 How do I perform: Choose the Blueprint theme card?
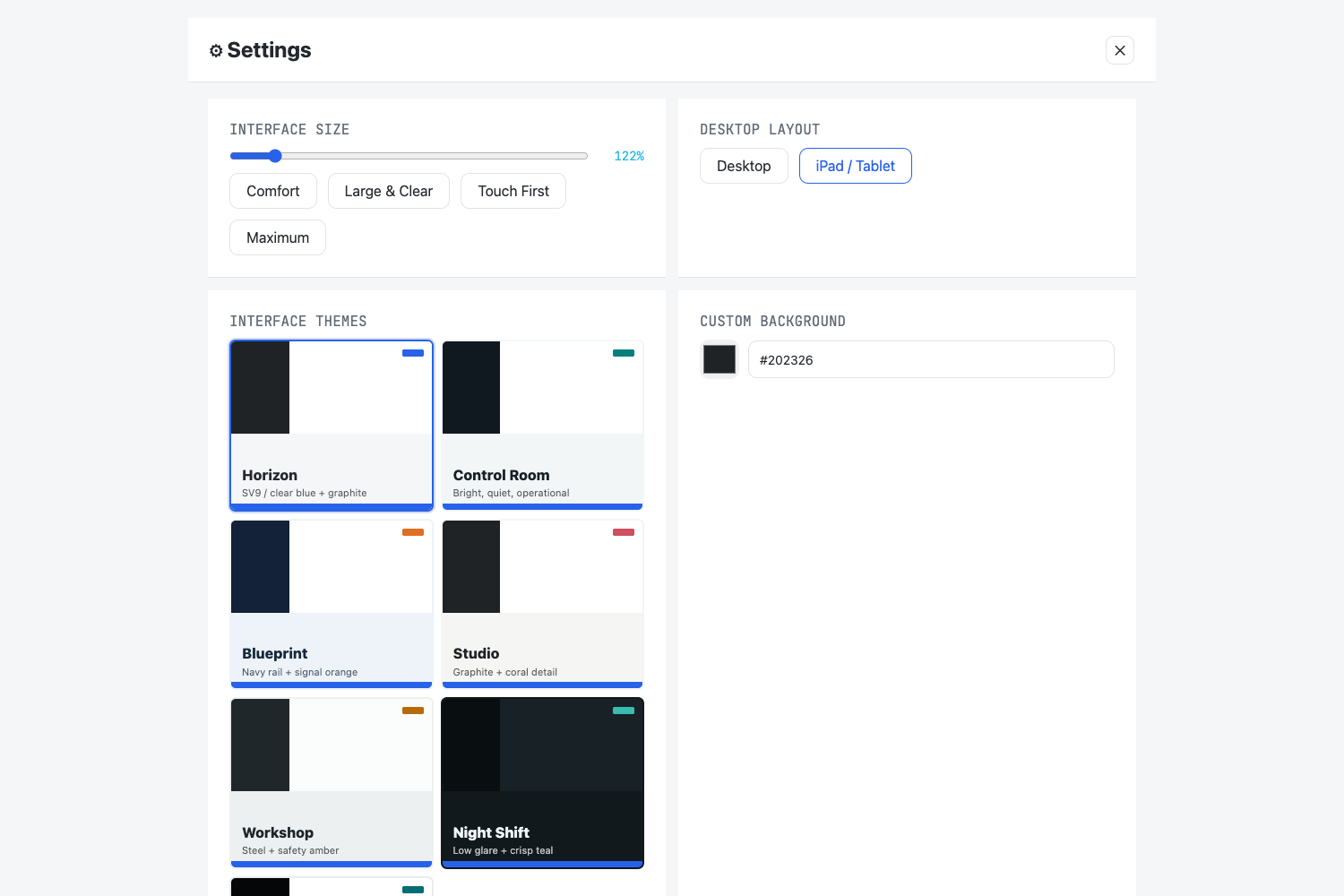tap(332, 604)
